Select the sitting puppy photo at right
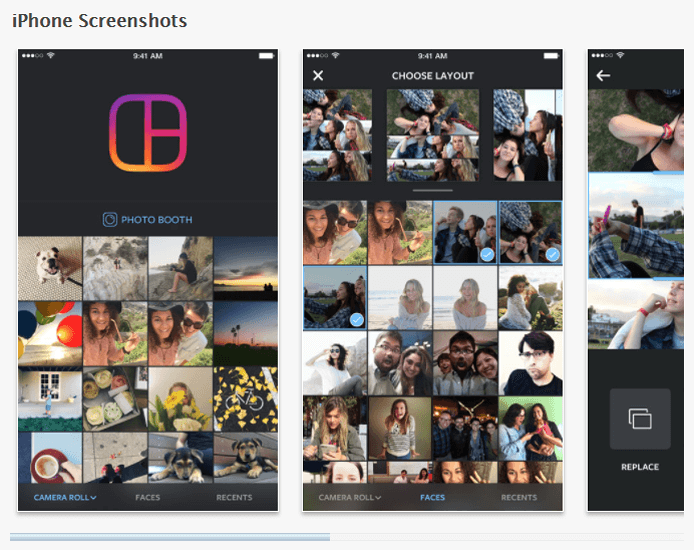Viewport: 694px width, 550px height. pos(246,458)
